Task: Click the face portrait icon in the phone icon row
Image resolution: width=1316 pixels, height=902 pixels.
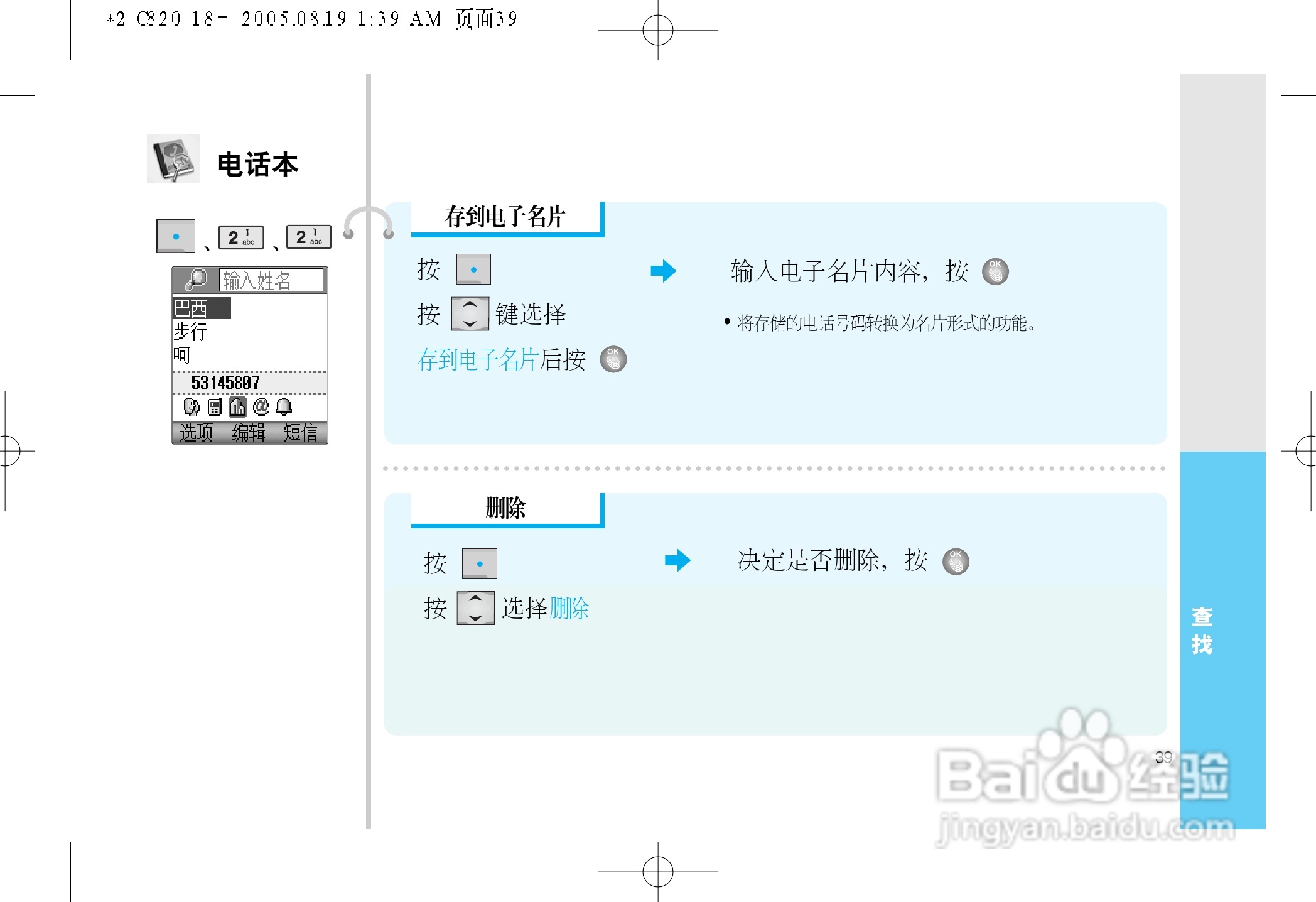Action: pyautogui.click(x=191, y=408)
